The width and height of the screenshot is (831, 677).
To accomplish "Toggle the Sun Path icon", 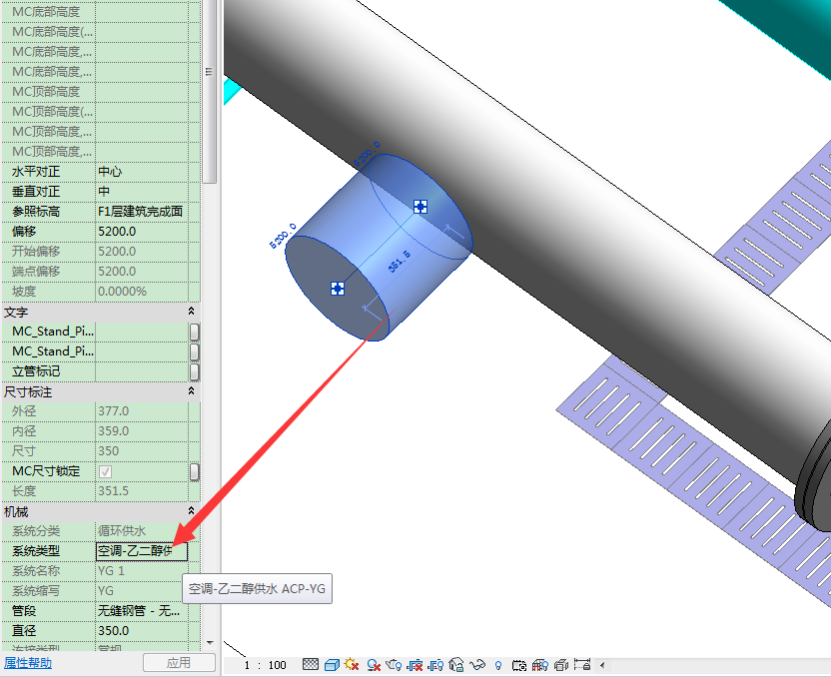I will [x=351, y=664].
